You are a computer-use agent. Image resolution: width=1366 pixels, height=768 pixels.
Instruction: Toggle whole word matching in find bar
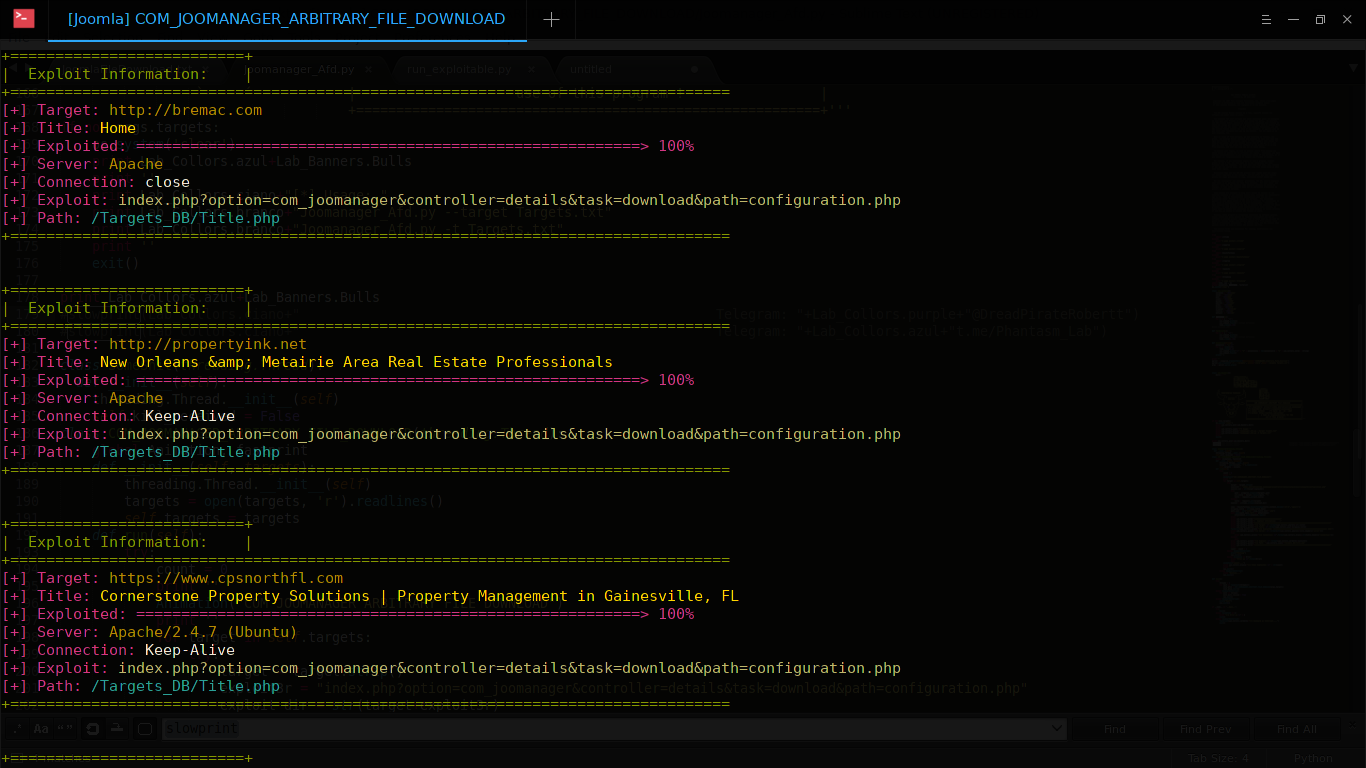[x=65, y=729]
